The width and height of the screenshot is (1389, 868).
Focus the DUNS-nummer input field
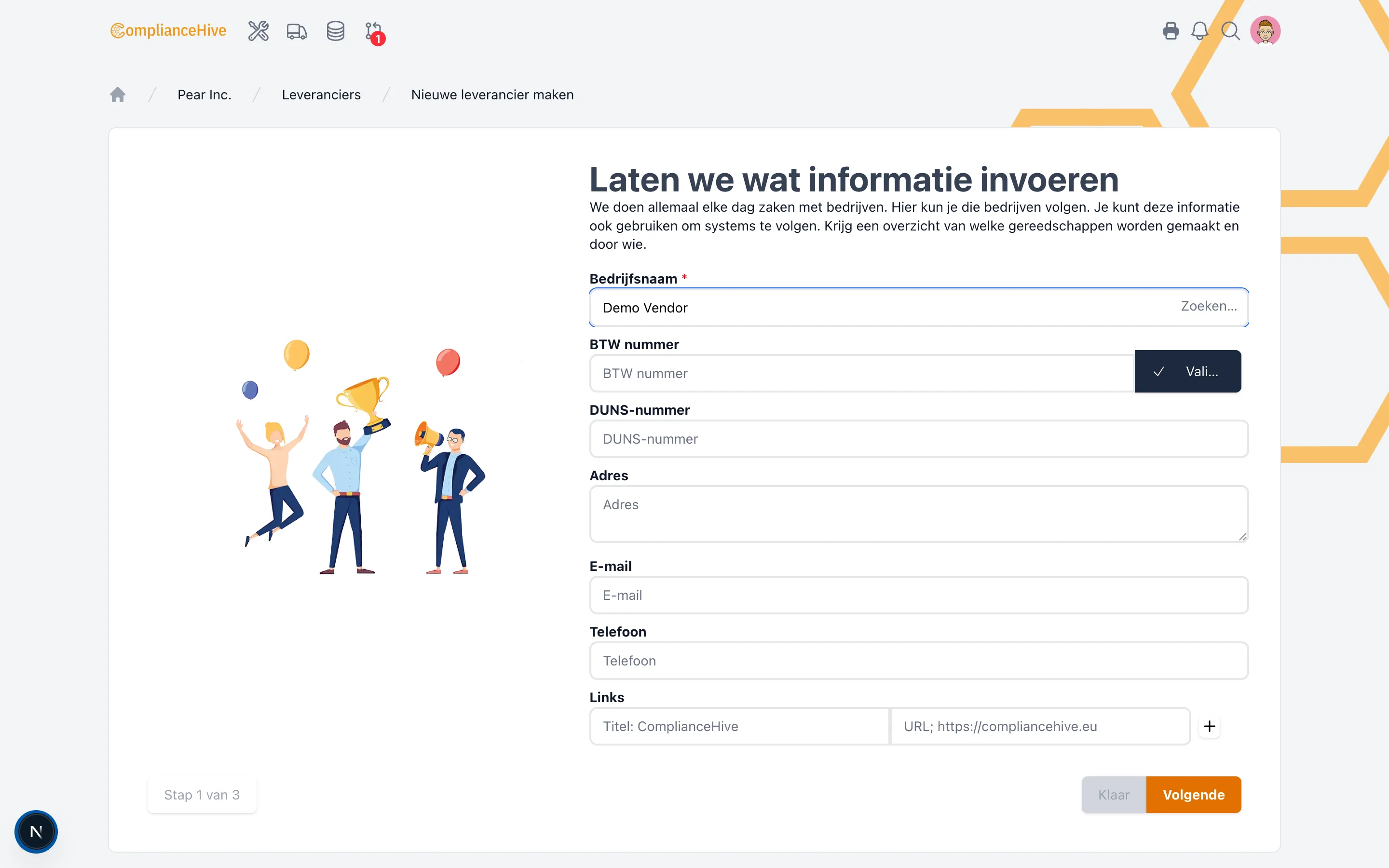click(x=918, y=439)
